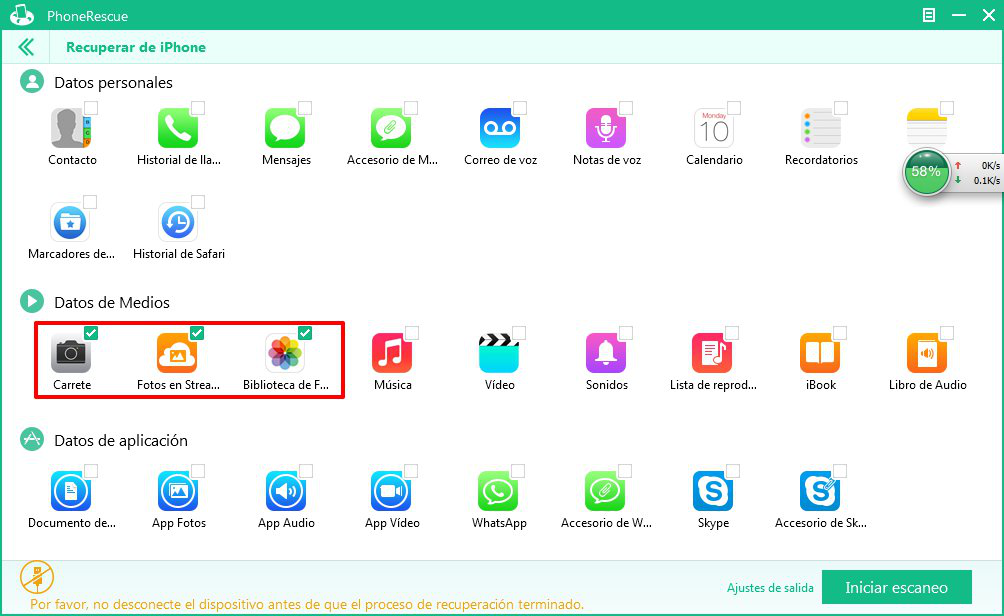Click the 58% floating memory widget

926,172
